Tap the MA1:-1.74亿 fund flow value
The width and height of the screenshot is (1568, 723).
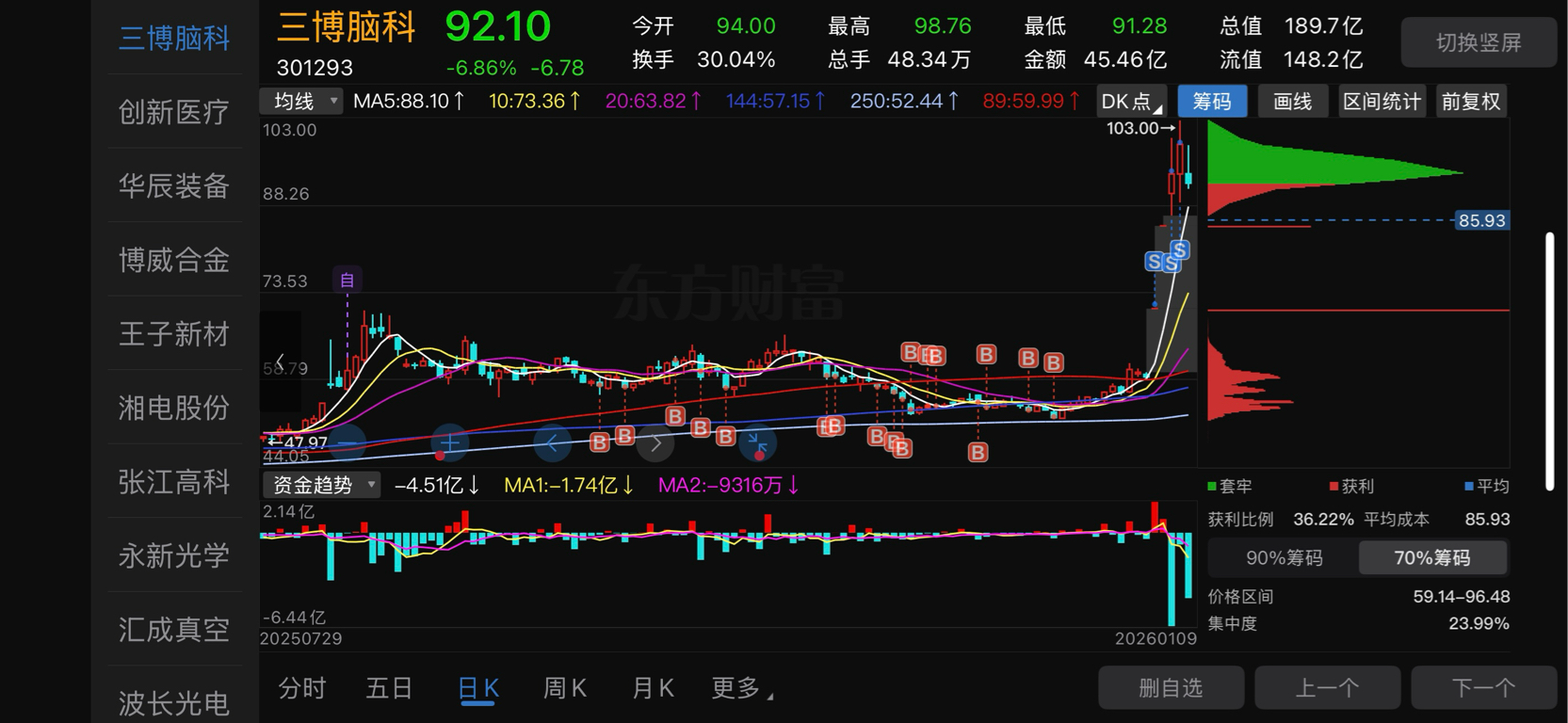pos(569,485)
